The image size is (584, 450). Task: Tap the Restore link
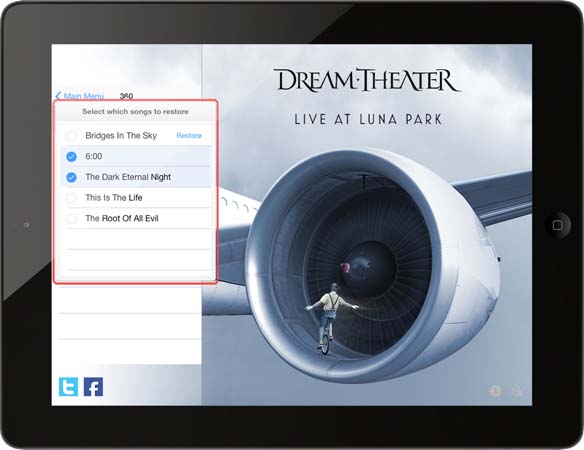pos(189,136)
